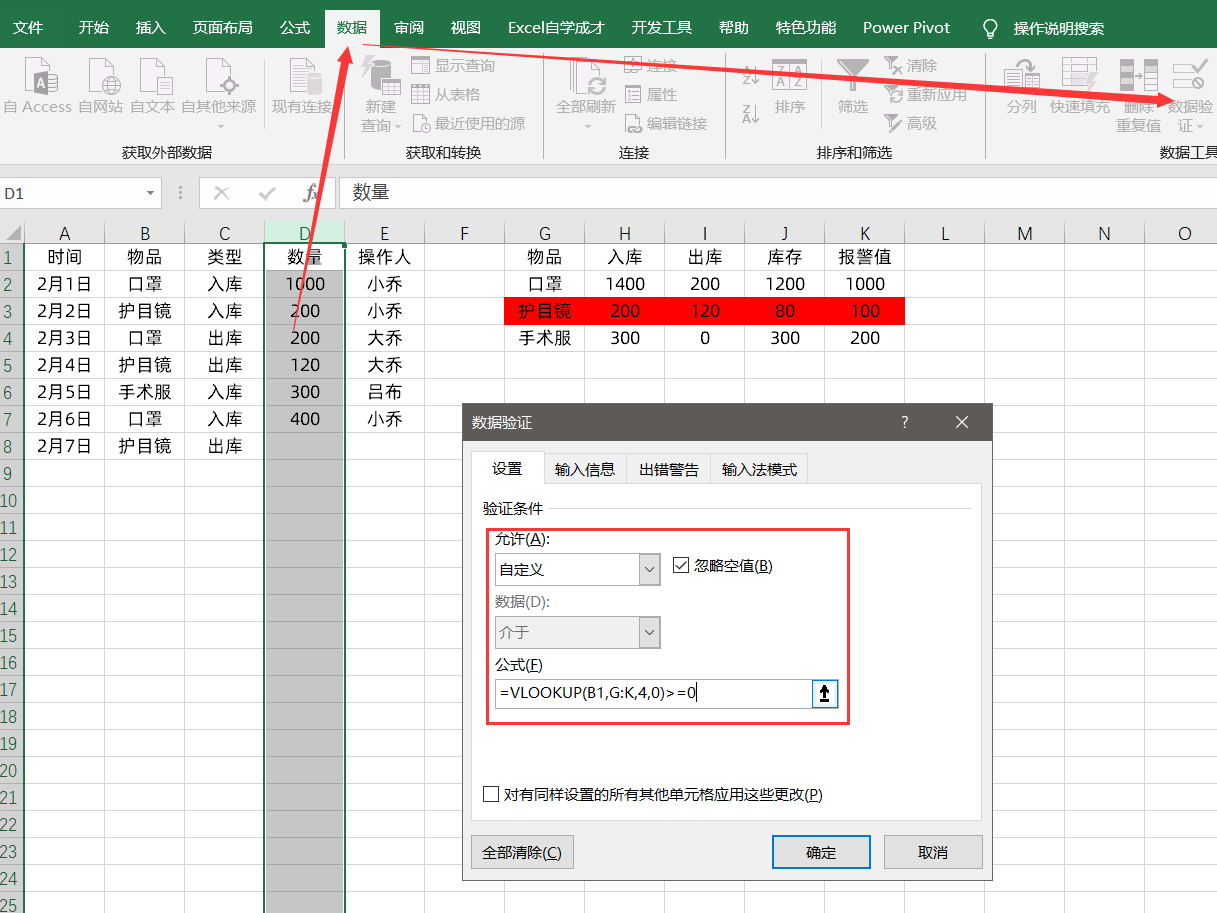This screenshot has height=913, width=1217.
Task: Open the 开发工具 ribbon tab
Action: click(662, 28)
